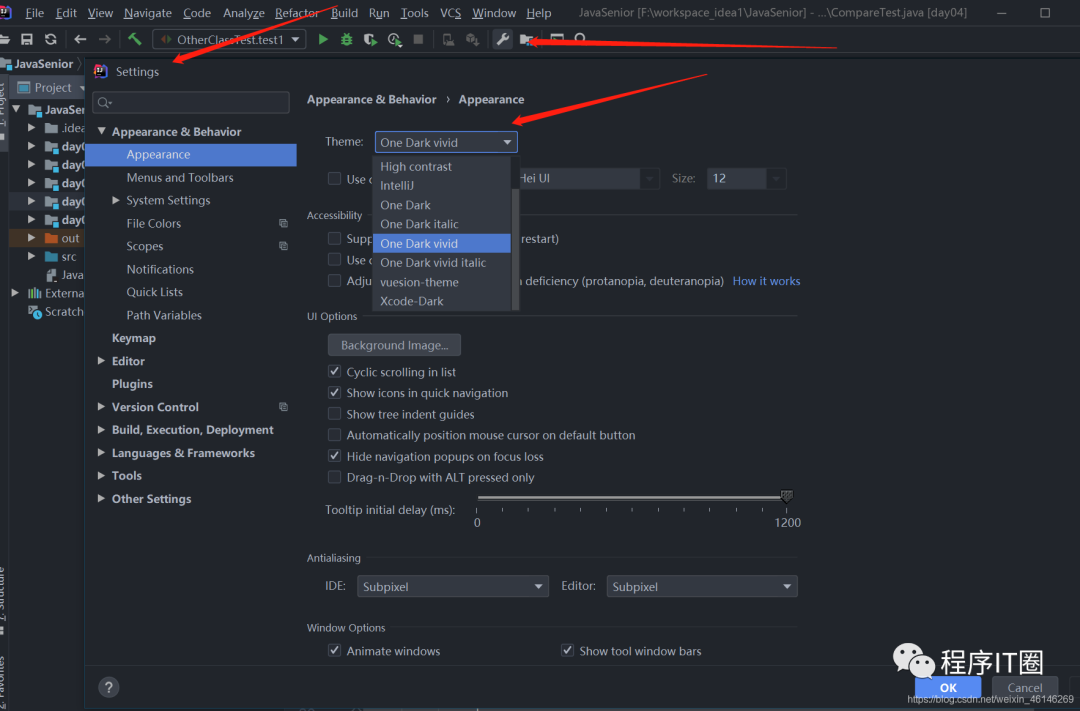Select IntelliJ theme option
The image size is (1080, 711).
tap(442, 185)
